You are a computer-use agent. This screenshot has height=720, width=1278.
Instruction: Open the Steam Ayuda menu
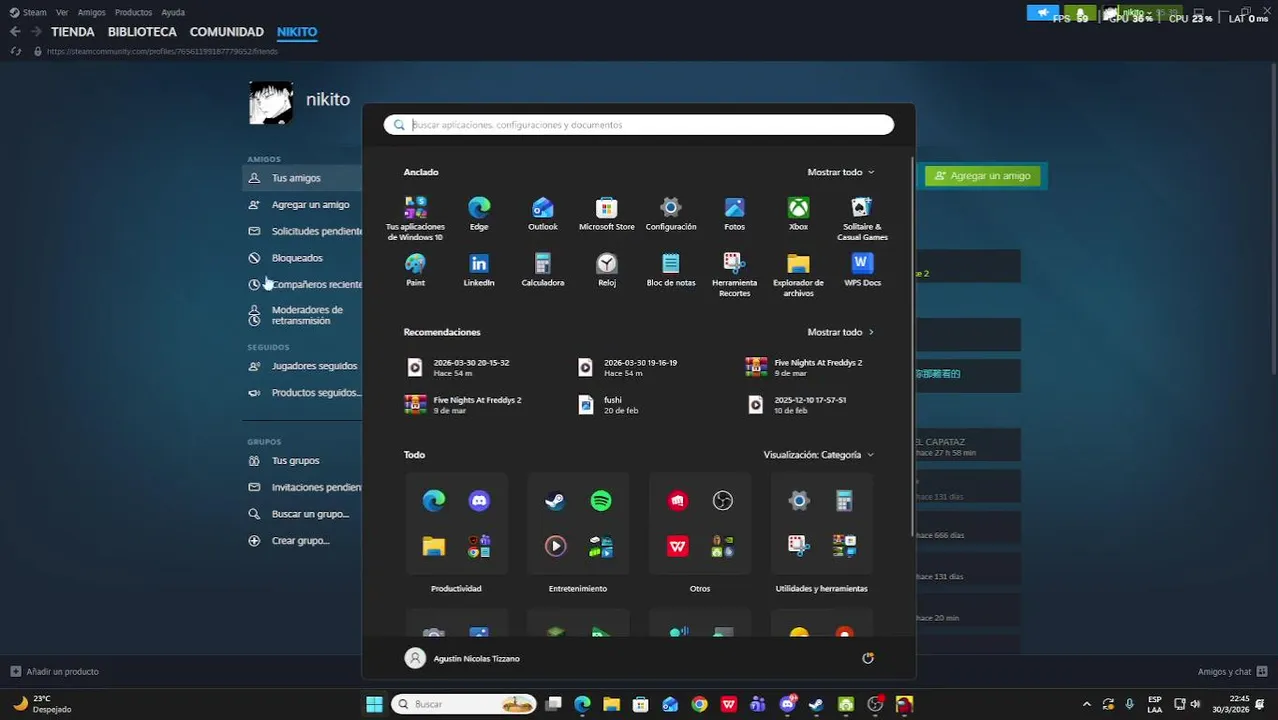(x=173, y=12)
